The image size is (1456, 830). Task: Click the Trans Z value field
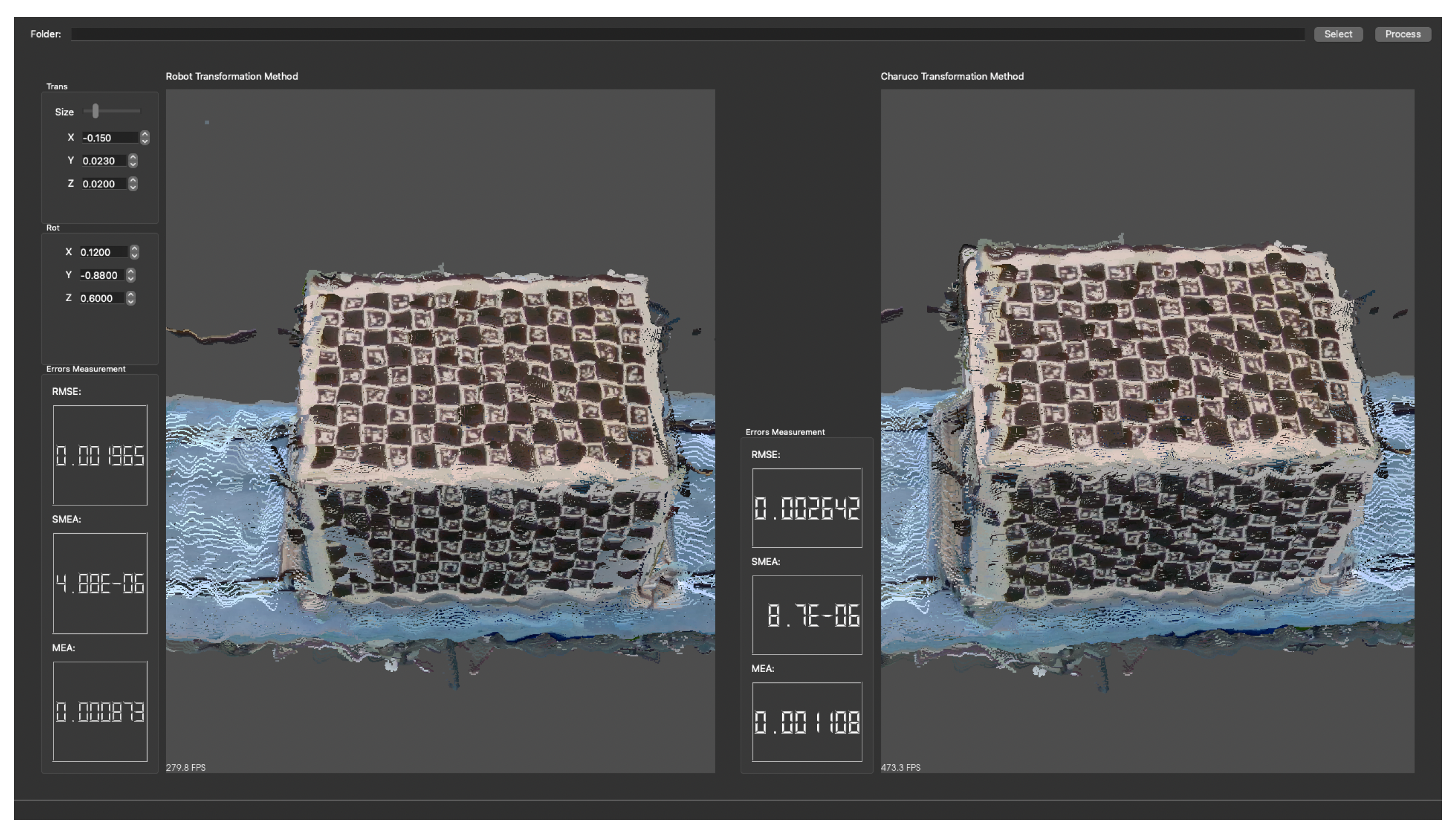click(x=103, y=184)
